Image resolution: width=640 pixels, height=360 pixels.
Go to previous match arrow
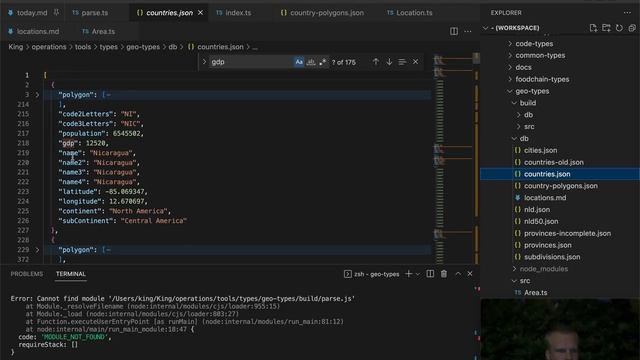376,62
